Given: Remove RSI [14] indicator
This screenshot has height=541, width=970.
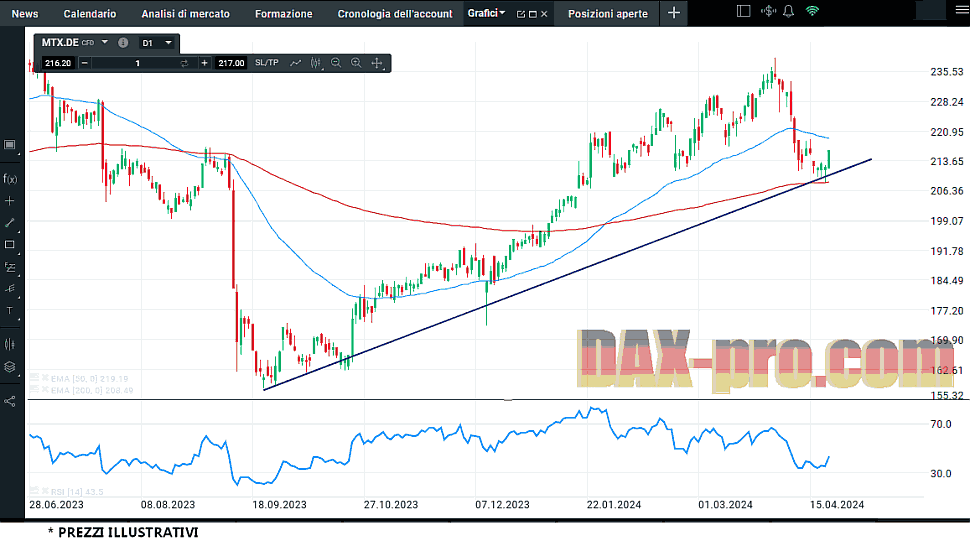Looking at the screenshot, I should (45, 491).
